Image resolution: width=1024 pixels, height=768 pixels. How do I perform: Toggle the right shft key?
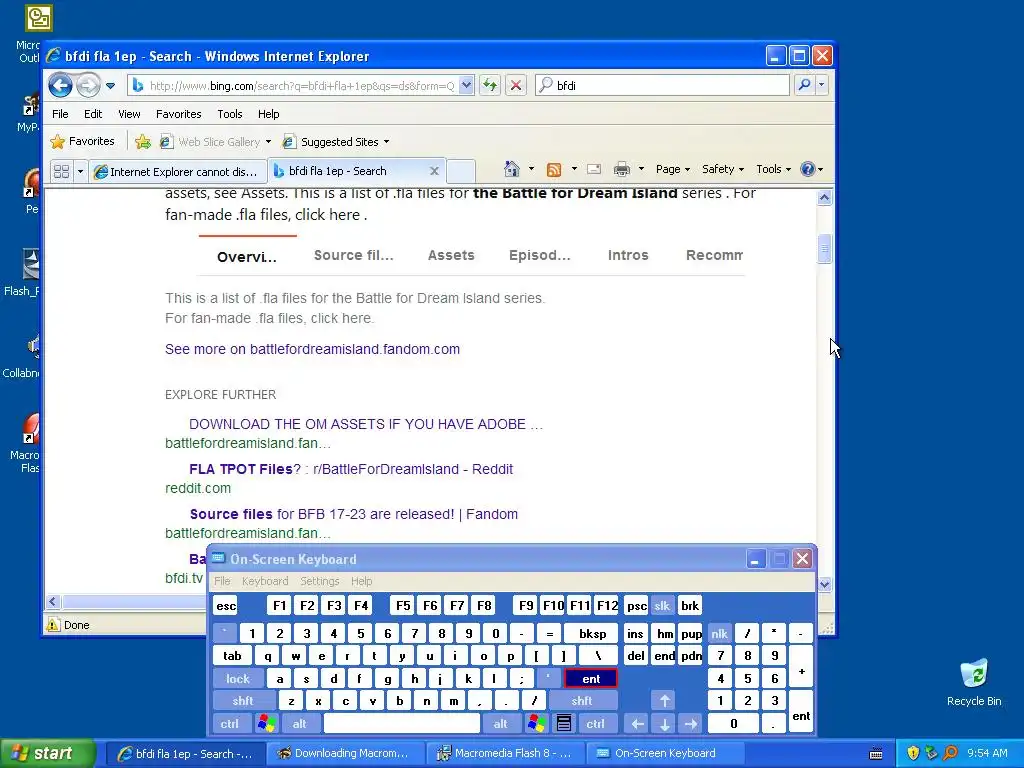point(582,701)
